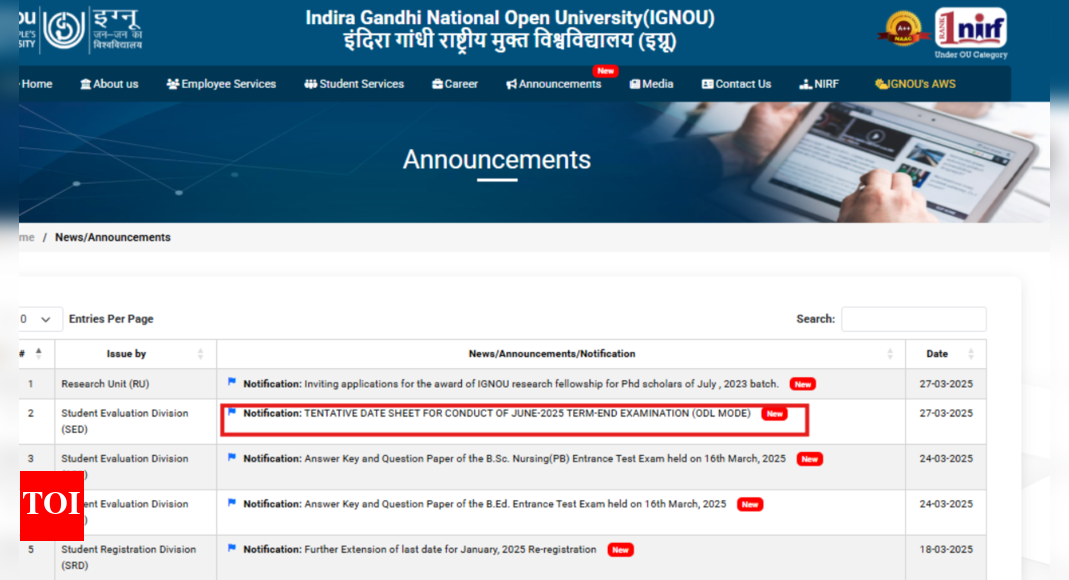Click the Announcements megaphone icon
The image size is (1069, 580).
(x=511, y=84)
